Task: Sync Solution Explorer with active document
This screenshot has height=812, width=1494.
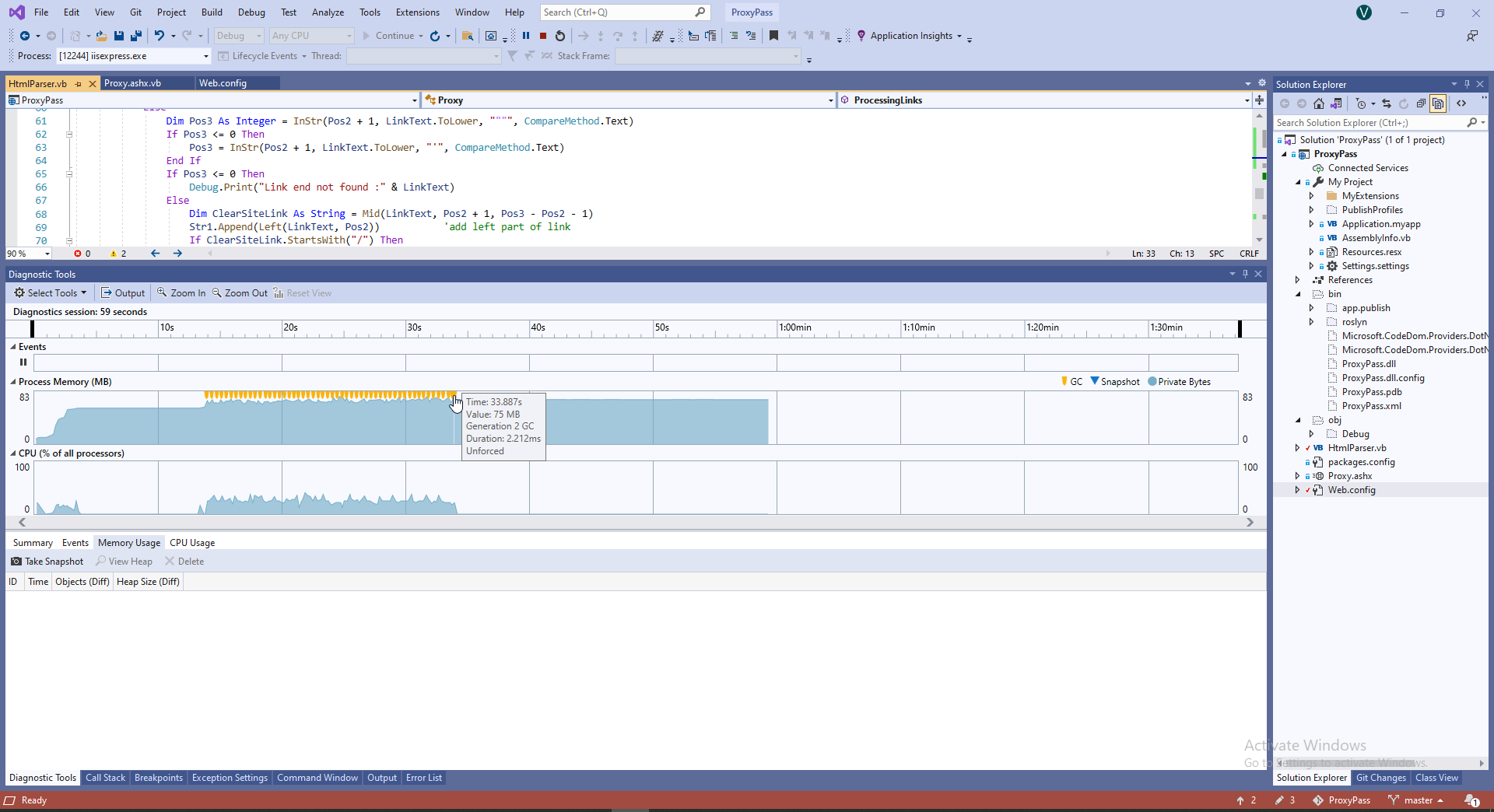Action: tap(1387, 103)
